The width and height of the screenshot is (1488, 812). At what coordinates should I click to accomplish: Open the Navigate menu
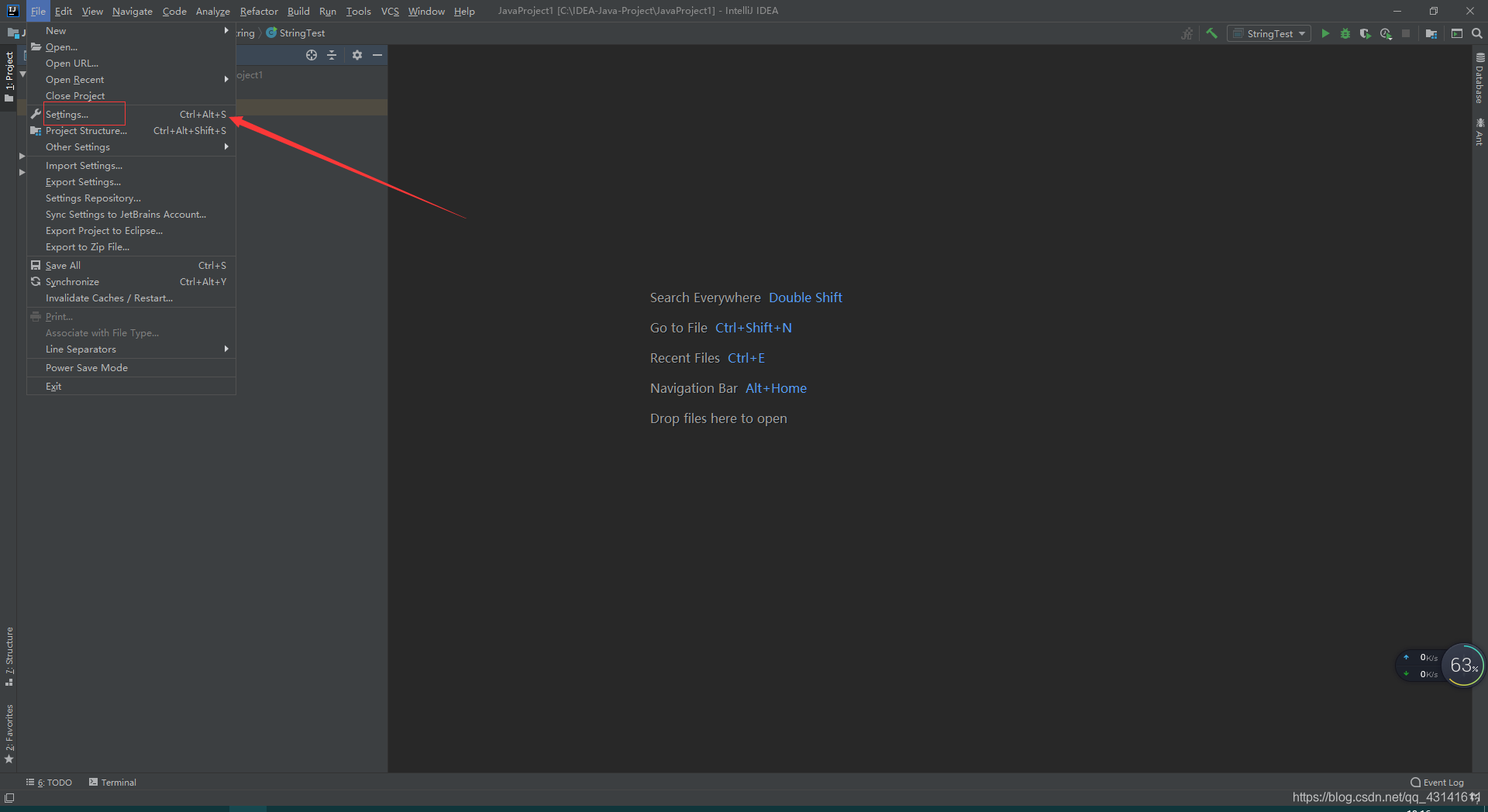coord(133,11)
